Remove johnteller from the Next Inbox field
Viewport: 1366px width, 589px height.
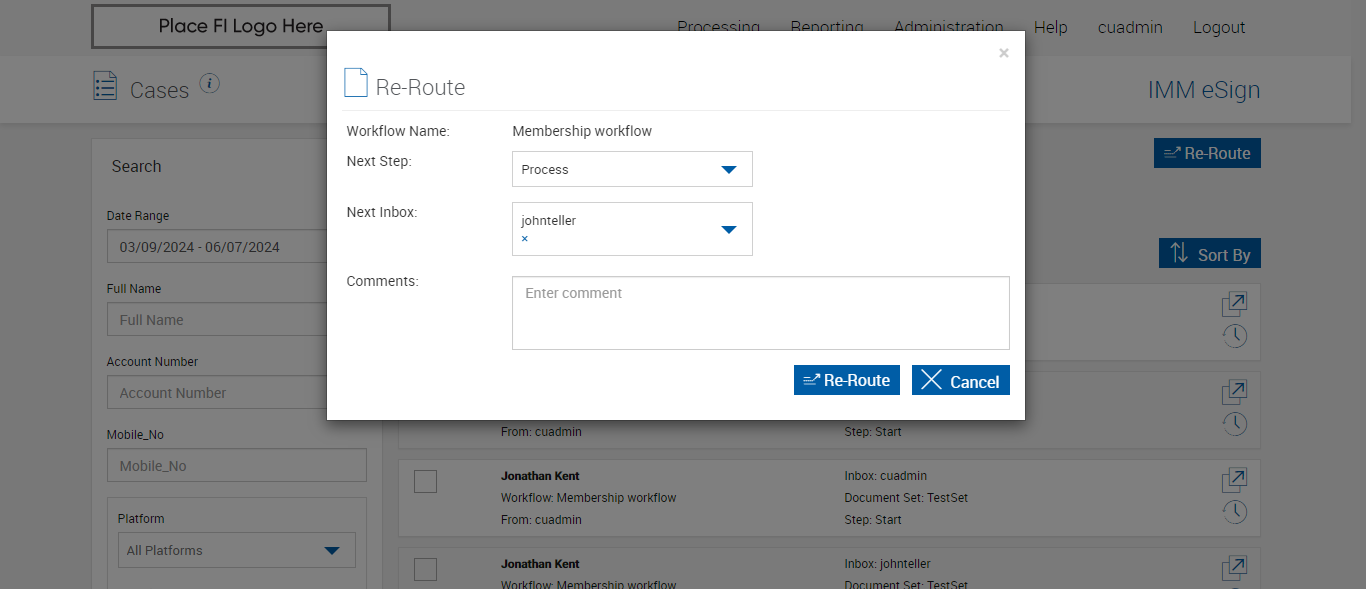tap(524, 239)
